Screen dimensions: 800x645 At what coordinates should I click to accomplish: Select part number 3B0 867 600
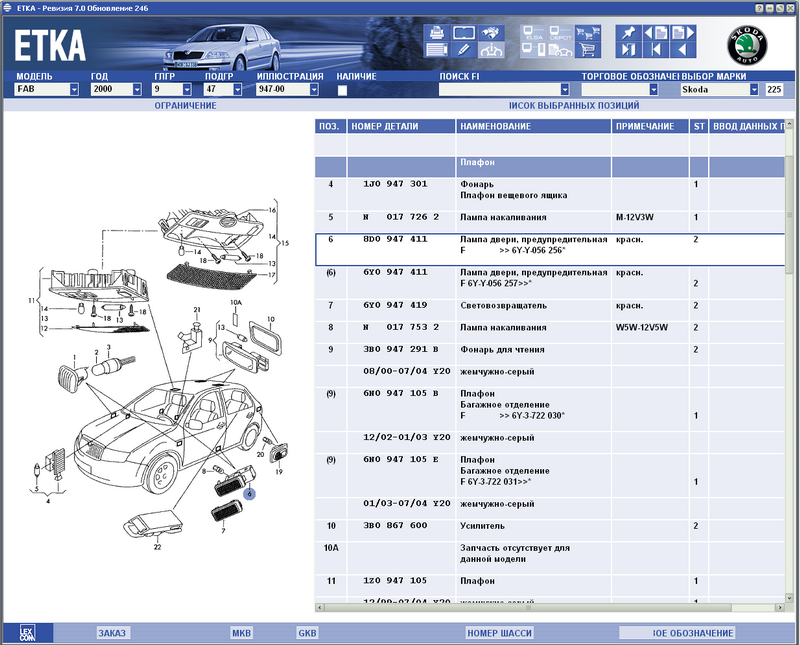click(395, 525)
